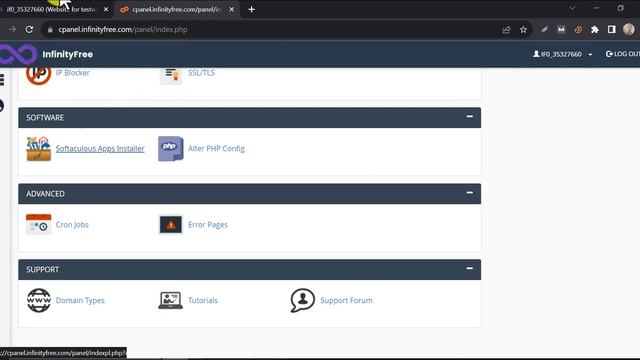Collapse the ADVANCED section
The image size is (640, 360).
click(x=470, y=192)
